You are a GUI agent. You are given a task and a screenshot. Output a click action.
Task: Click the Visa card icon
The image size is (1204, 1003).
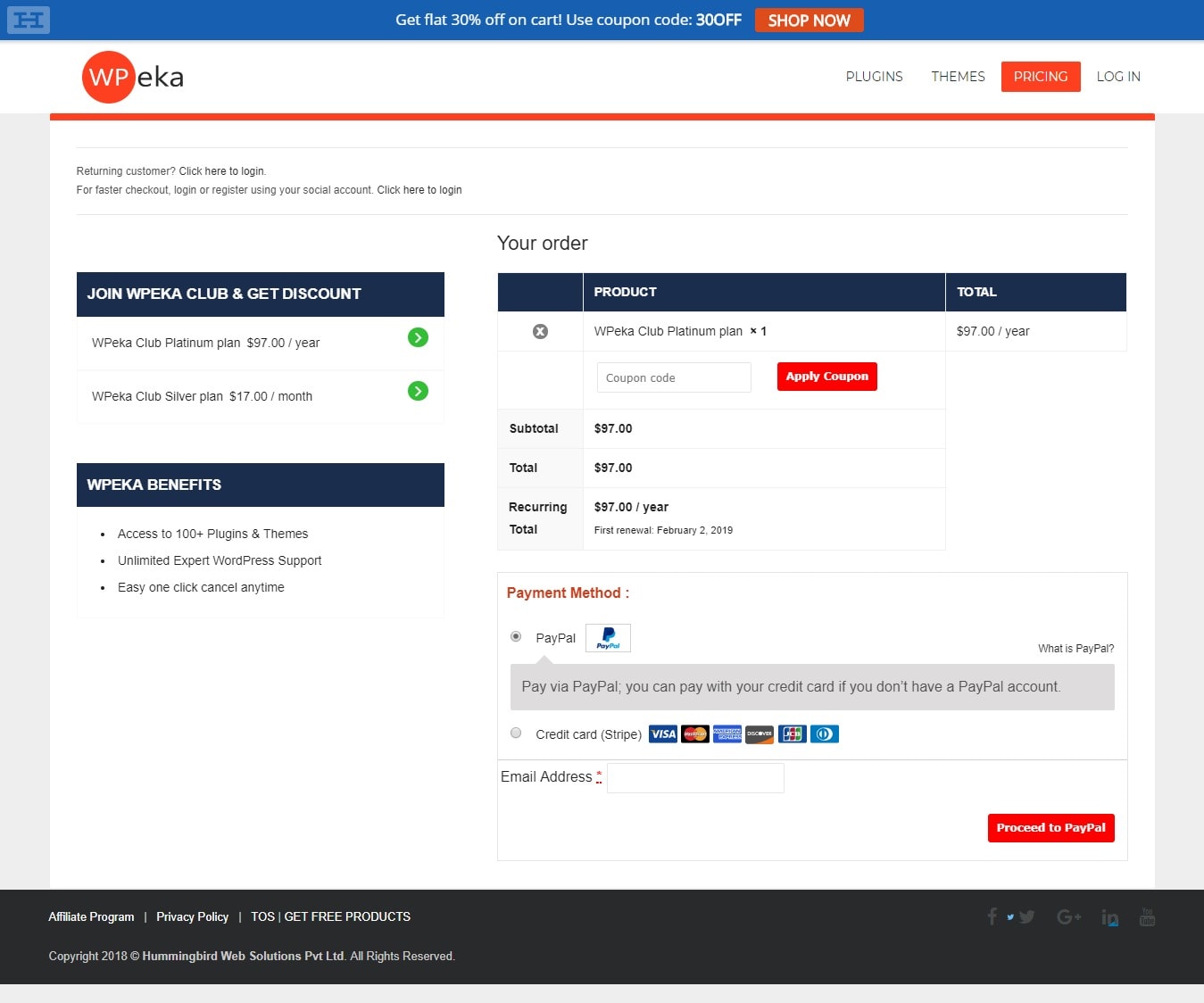pyautogui.click(x=663, y=734)
